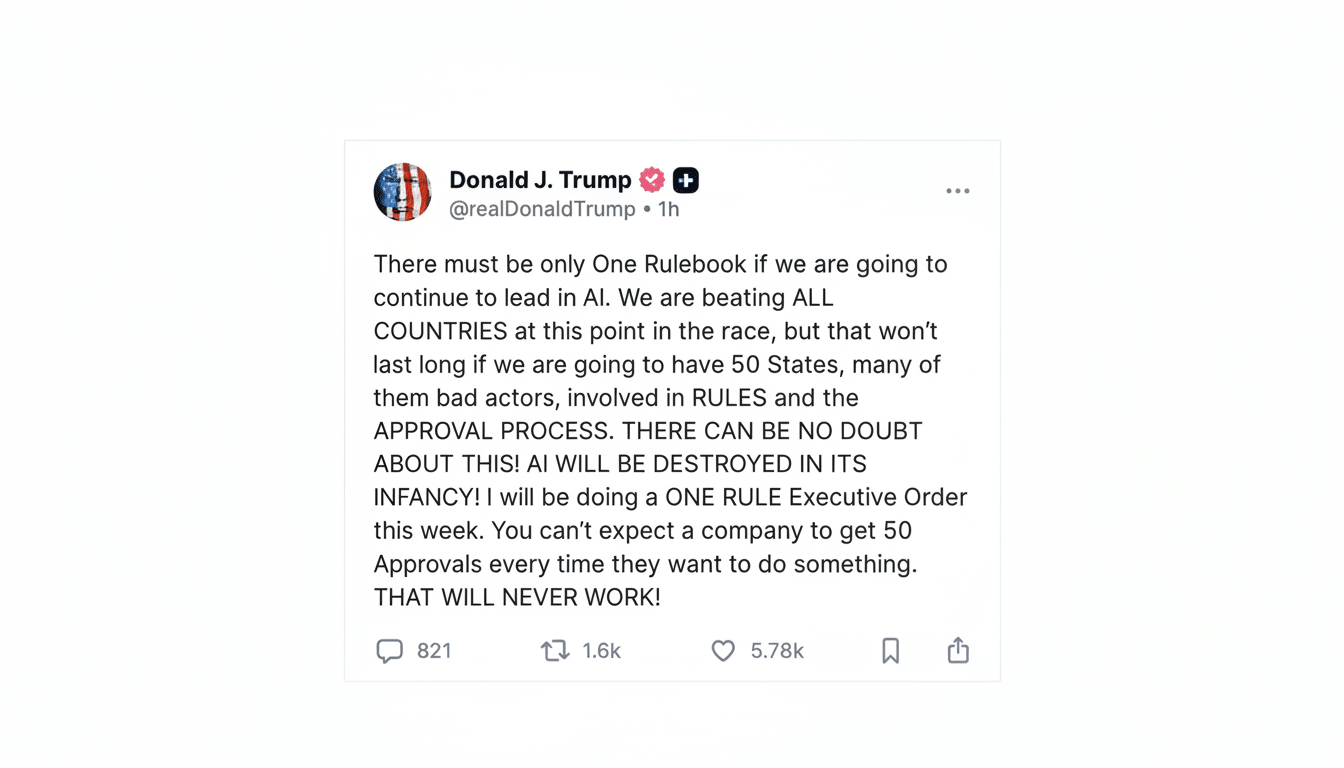Click the 821 replies counter

pos(435,650)
